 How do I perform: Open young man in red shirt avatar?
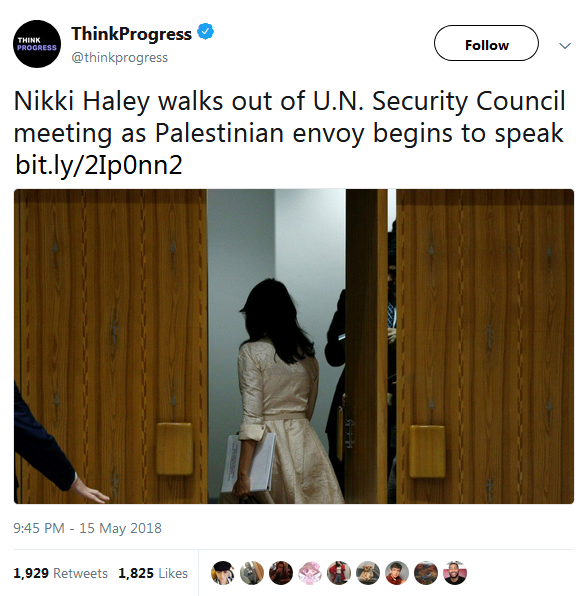397,572
